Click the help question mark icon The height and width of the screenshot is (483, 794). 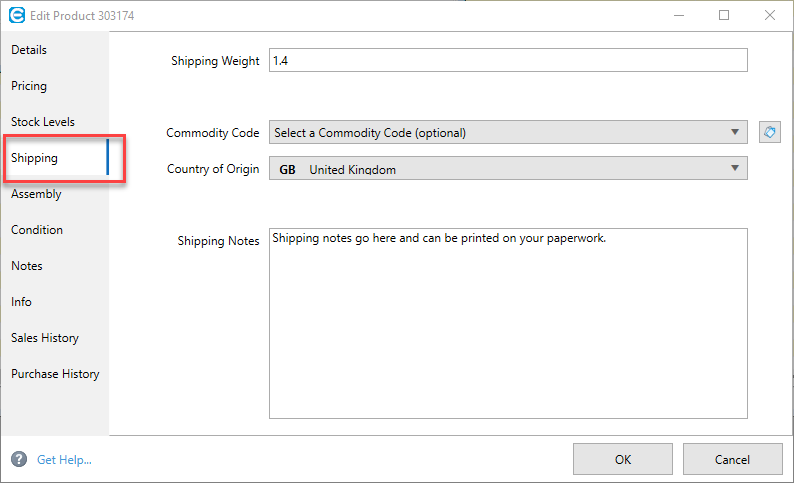pyautogui.click(x=19, y=459)
